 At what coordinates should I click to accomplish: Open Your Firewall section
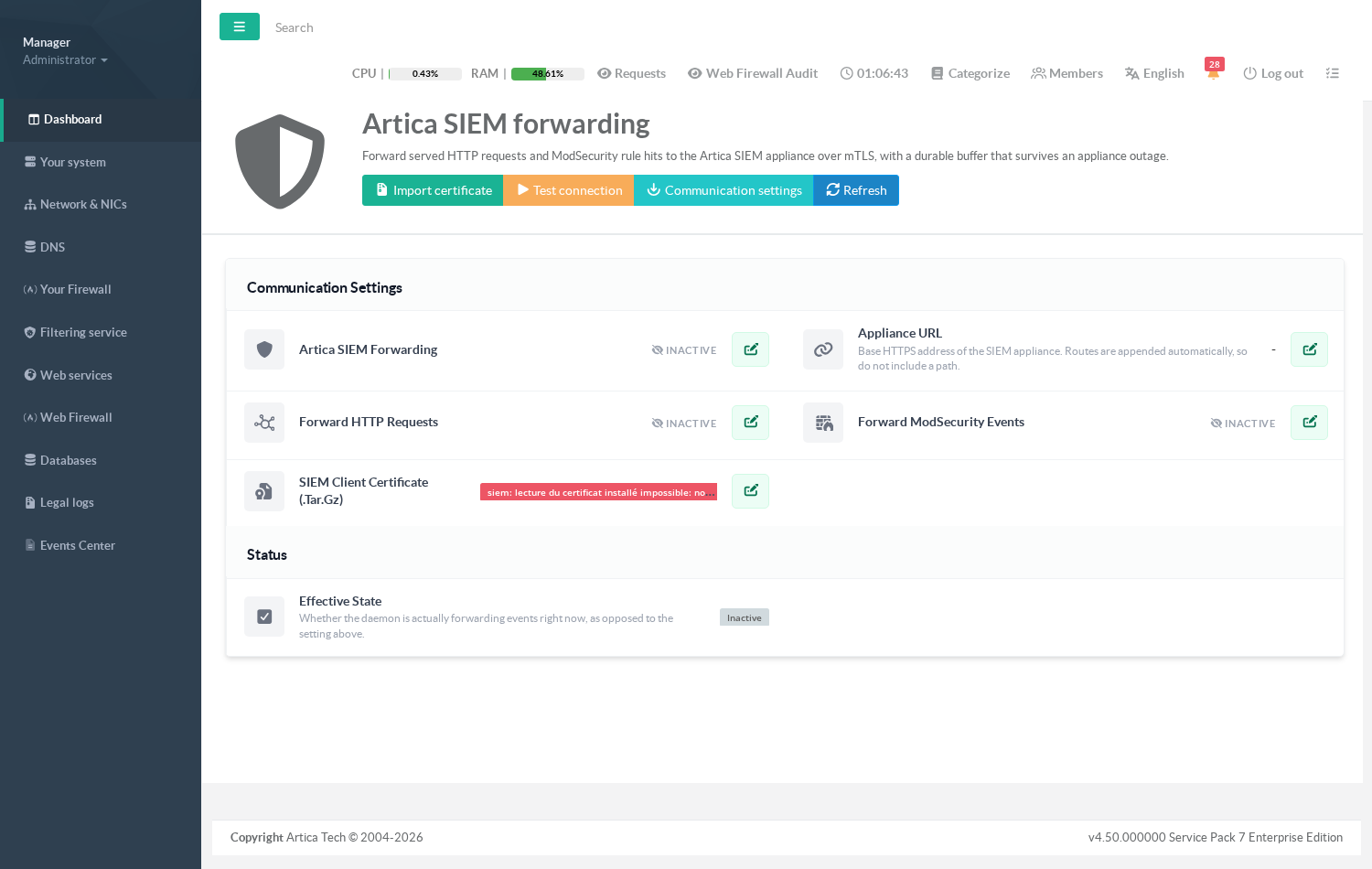(x=101, y=290)
